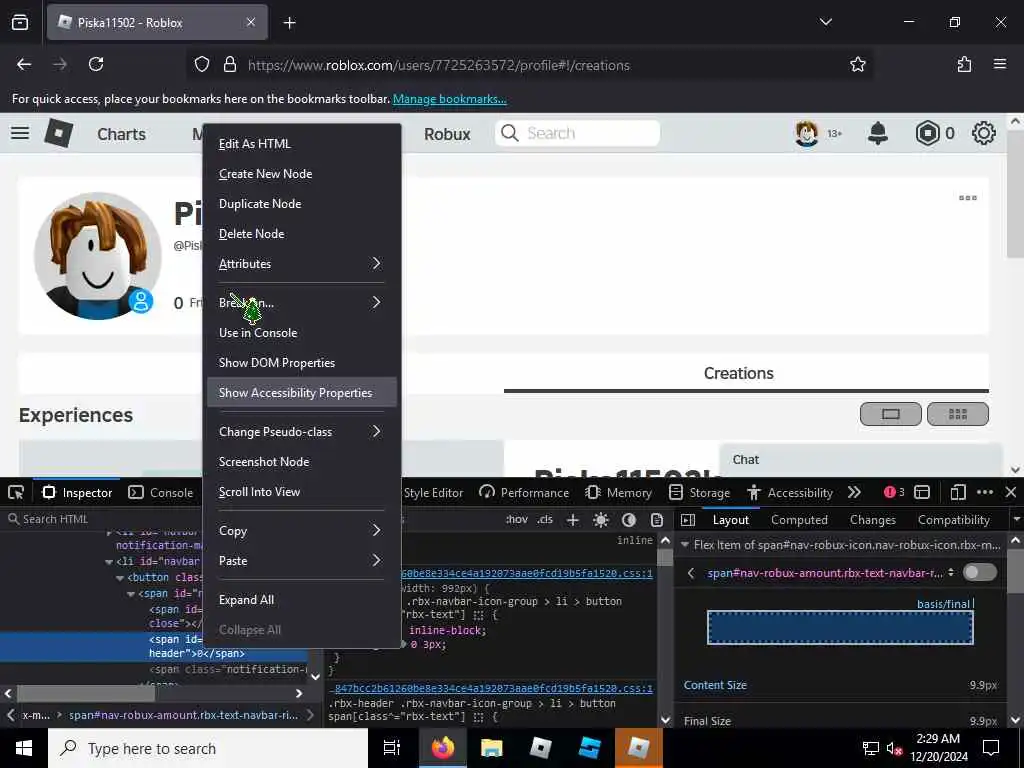Expand the Break on submenu

pos(301,303)
